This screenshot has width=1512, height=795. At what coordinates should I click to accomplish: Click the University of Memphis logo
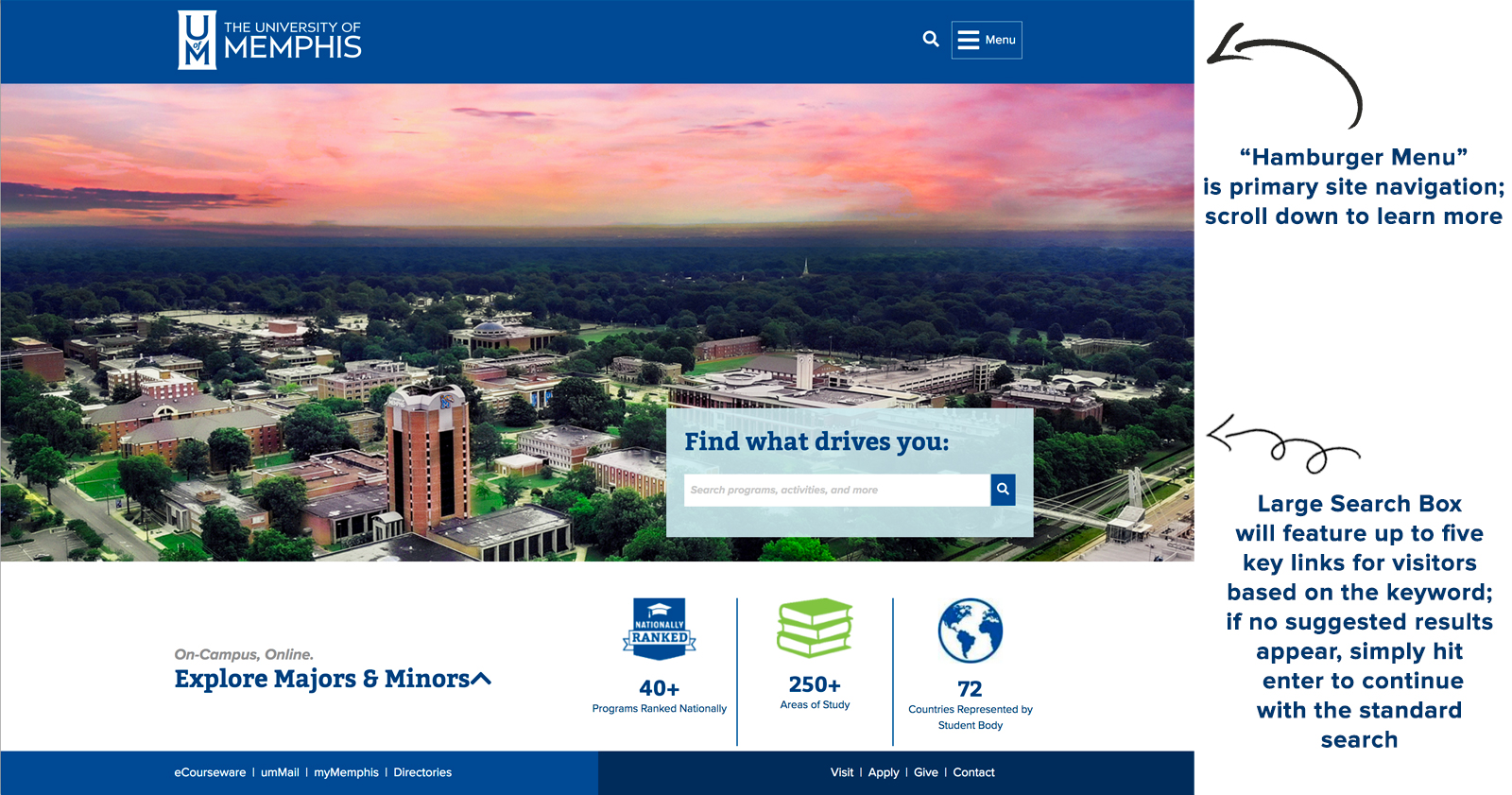(x=270, y=40)
